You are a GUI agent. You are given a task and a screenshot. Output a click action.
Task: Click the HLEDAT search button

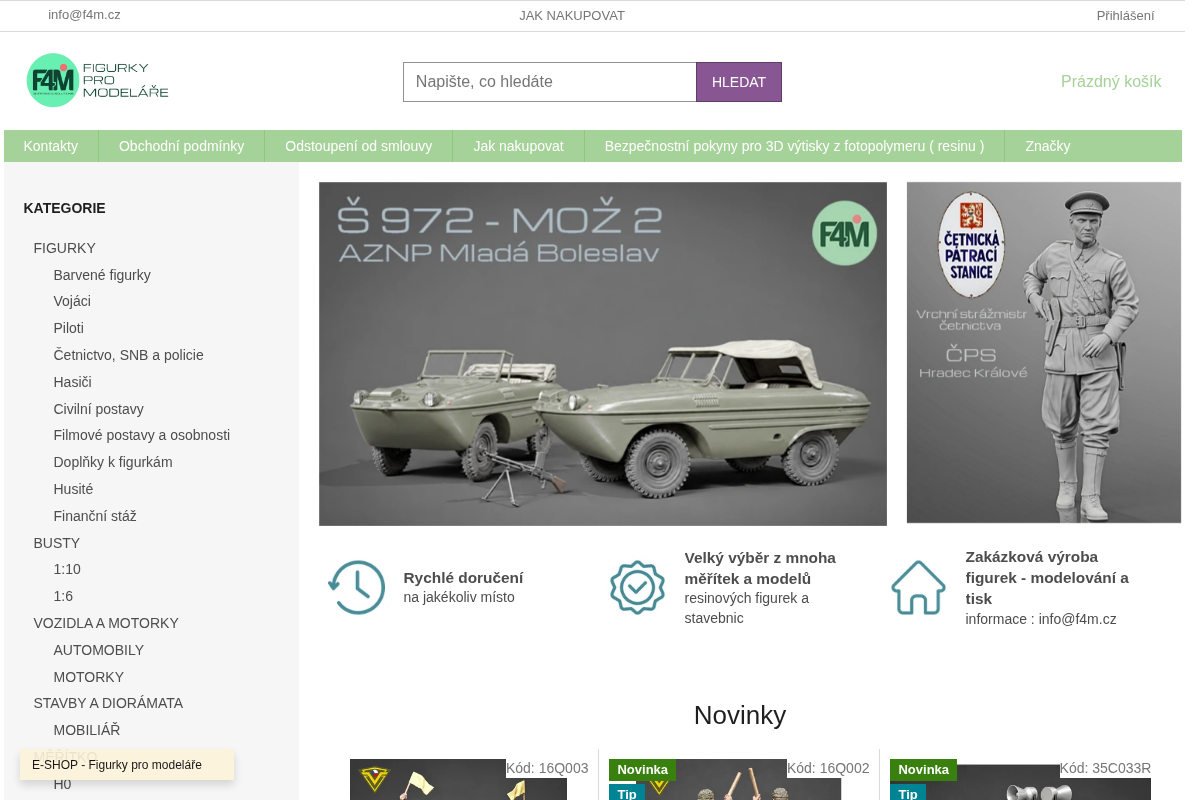tap(739, 82)
